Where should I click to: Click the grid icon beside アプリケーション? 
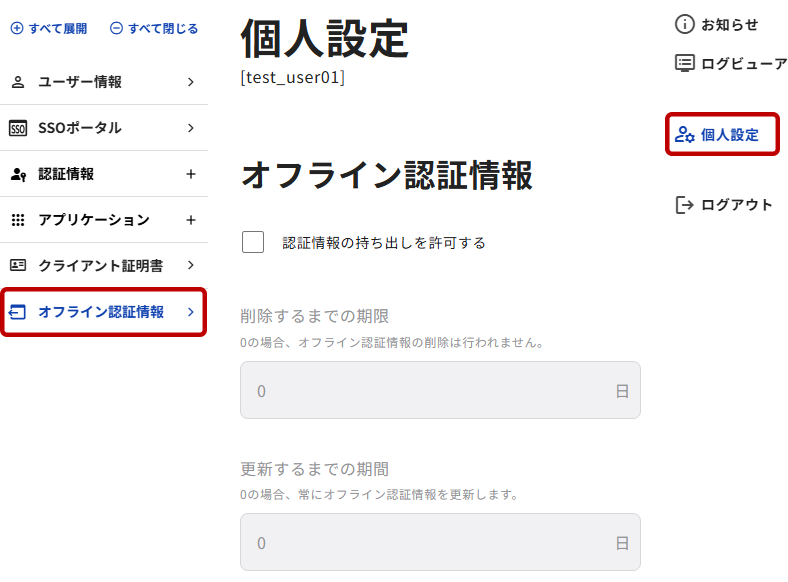point(18,220)
